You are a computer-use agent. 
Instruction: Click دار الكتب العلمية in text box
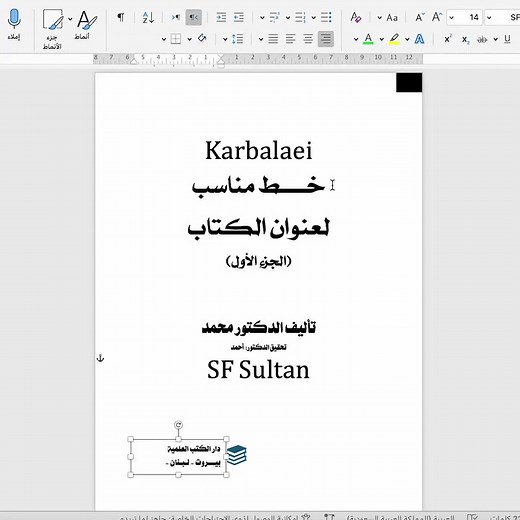click(x=194, y=449)
